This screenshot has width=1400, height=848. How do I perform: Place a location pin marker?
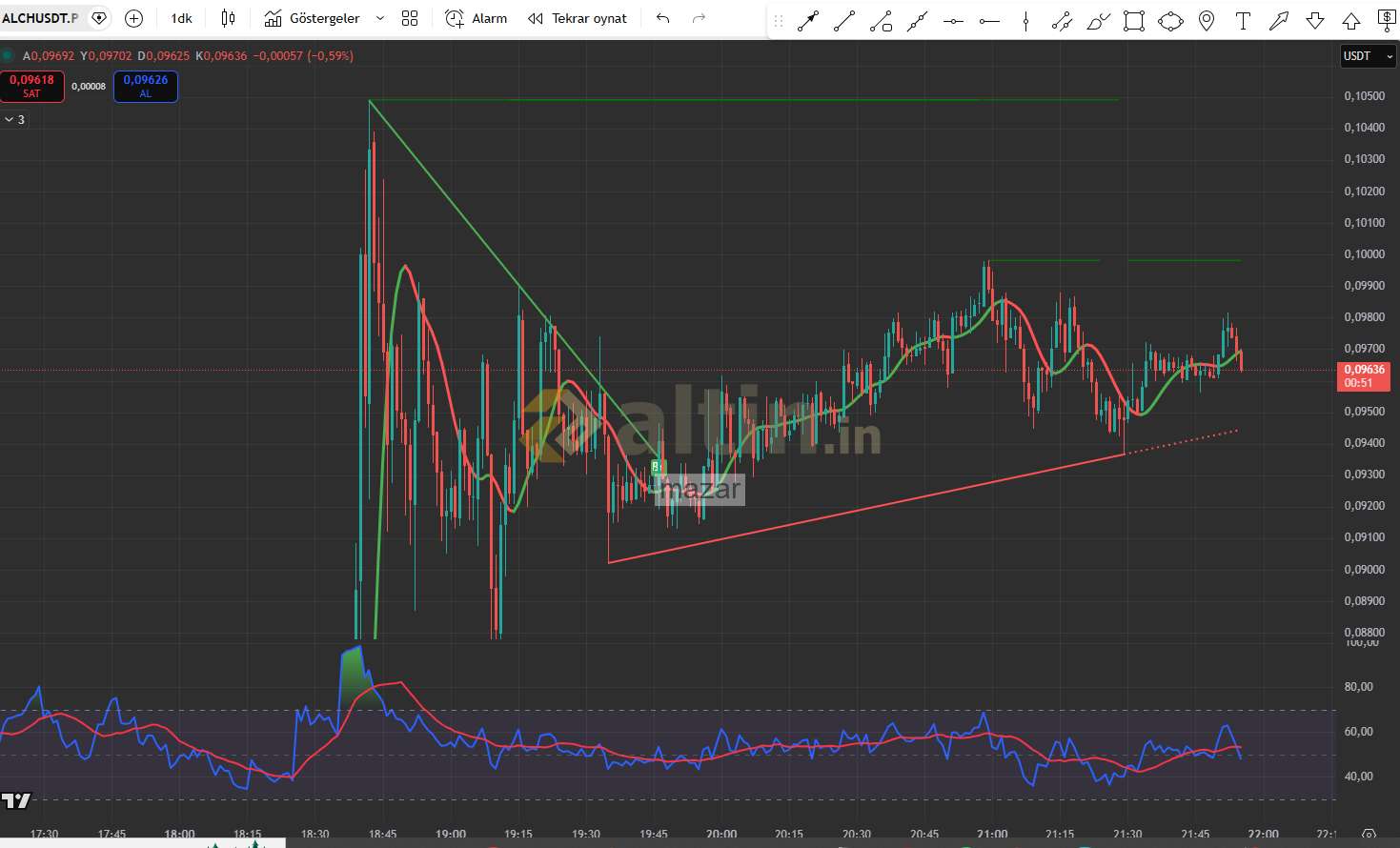1207,21
